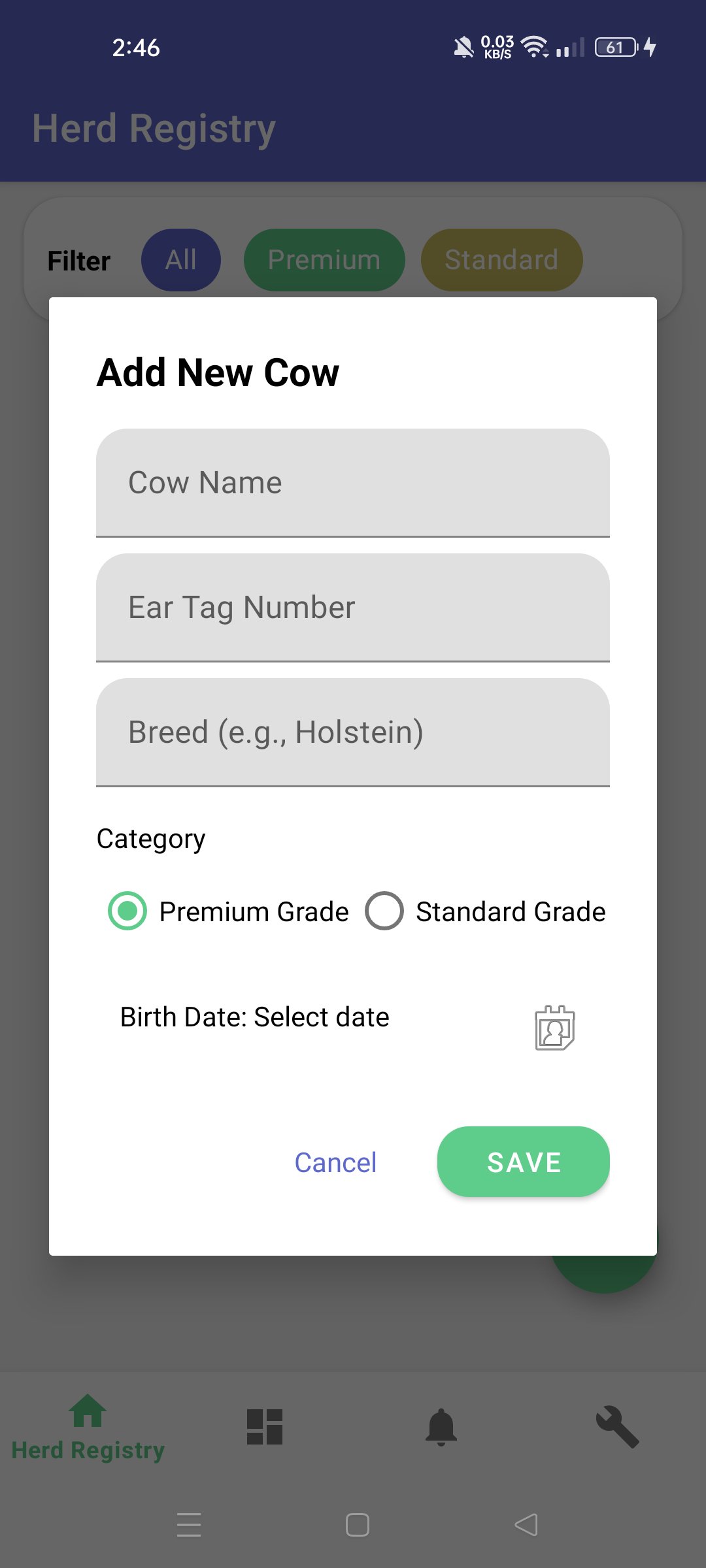Select the Standard Grade radio button
The height and width of the screenshot is (1568, 706).
(384, 911)
